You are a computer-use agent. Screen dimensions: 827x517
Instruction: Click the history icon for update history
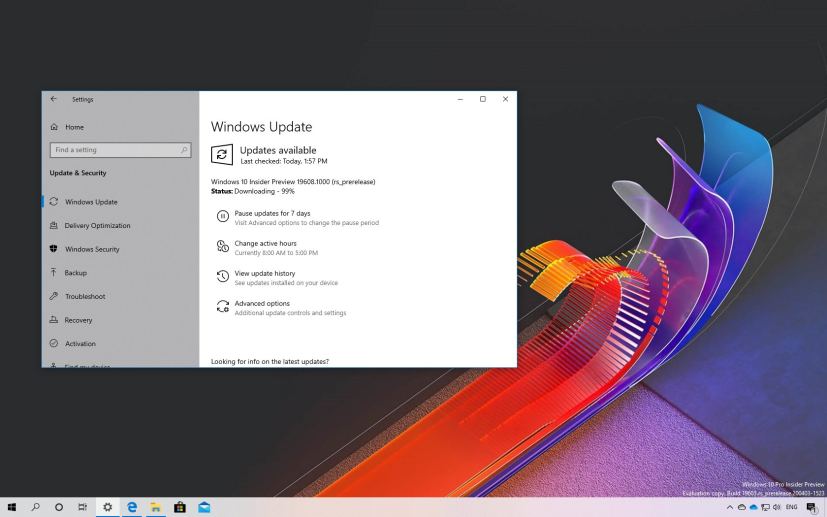(x=223, y=276)
